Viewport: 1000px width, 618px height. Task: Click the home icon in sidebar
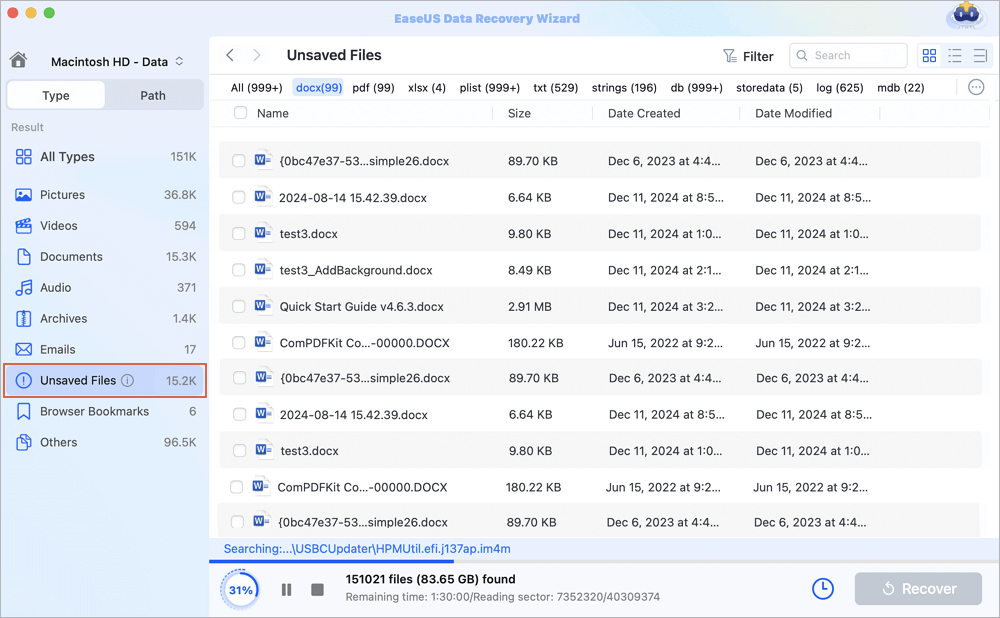pos(19,61)
